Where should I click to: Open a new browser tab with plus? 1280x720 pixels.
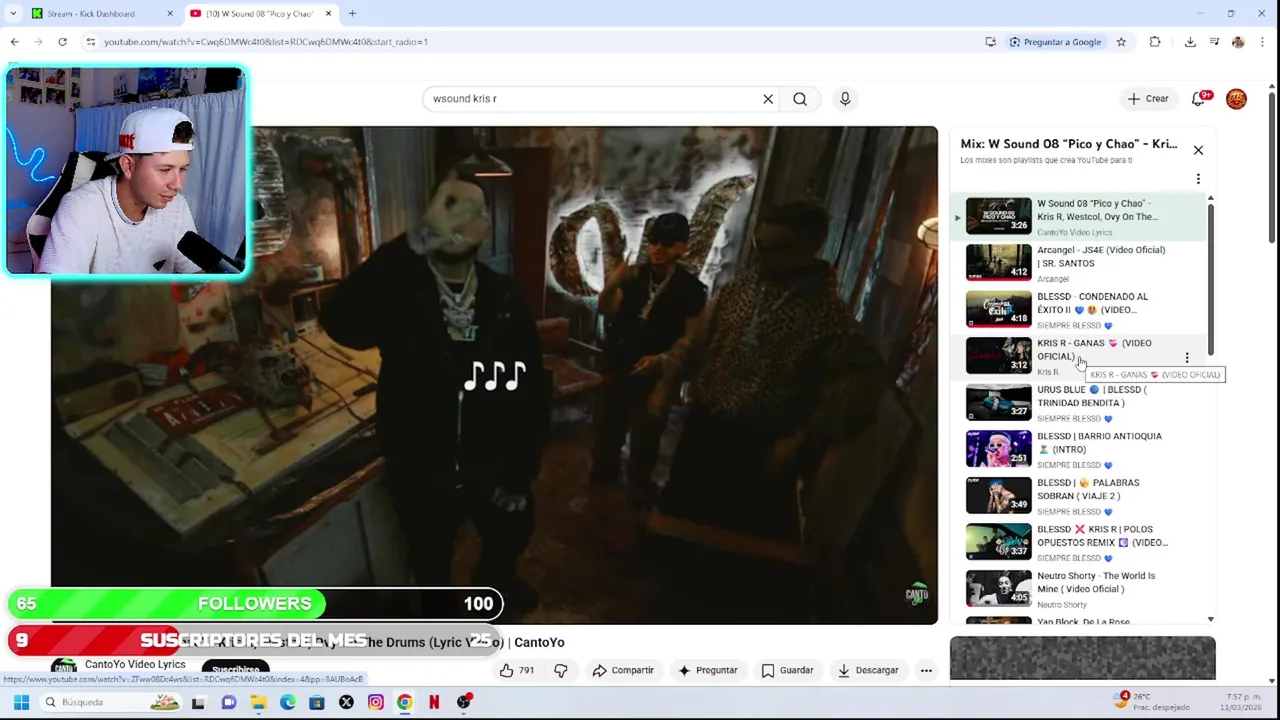(x=352, y=14)
